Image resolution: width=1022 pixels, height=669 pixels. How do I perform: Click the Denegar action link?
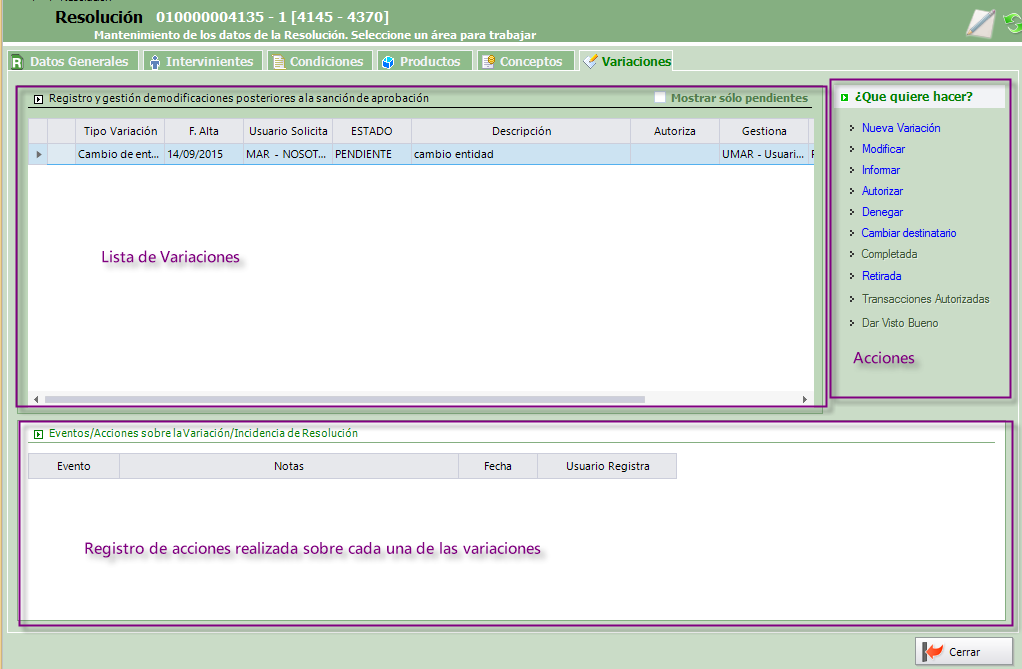click(882, 212)
